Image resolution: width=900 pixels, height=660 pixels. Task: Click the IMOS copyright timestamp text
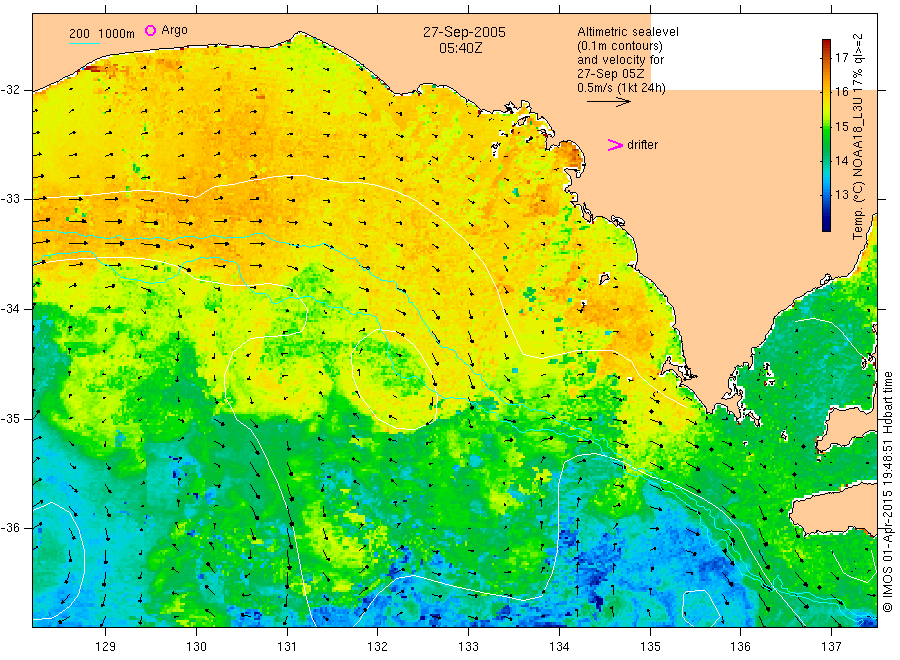pyautogui.click(x=888, y=491)
